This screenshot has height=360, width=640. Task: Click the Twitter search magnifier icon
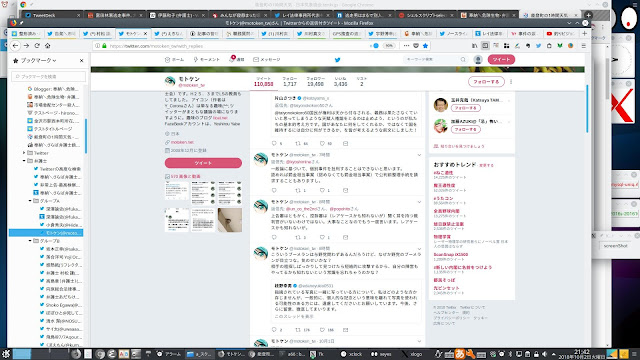click(463, 60)
